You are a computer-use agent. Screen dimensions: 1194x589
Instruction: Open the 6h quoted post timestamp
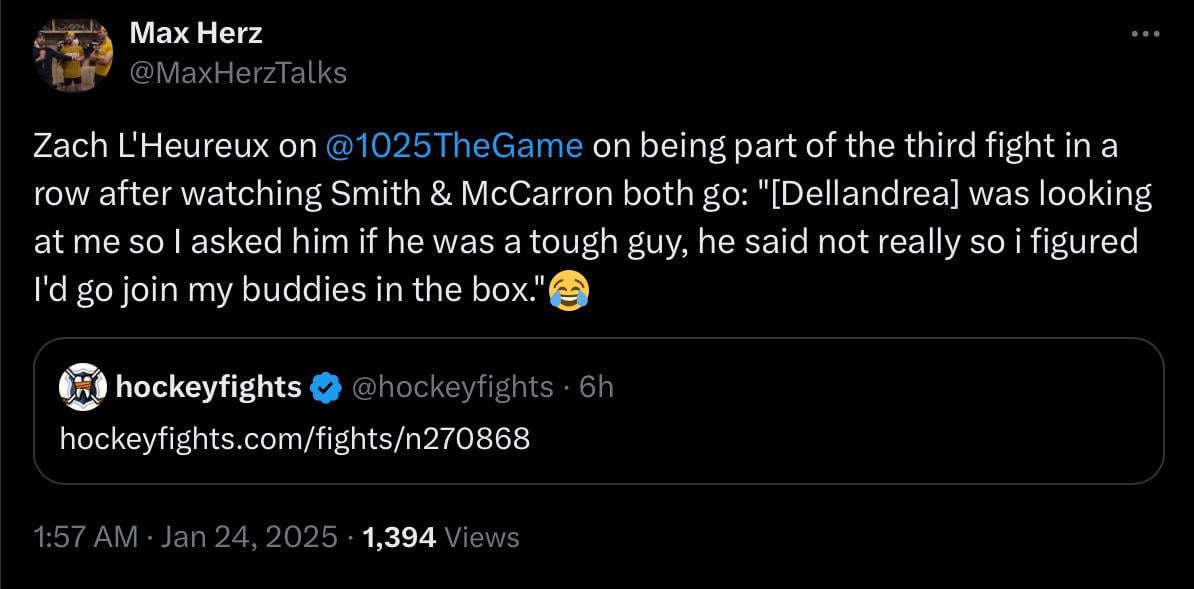[x=596, y=387]
